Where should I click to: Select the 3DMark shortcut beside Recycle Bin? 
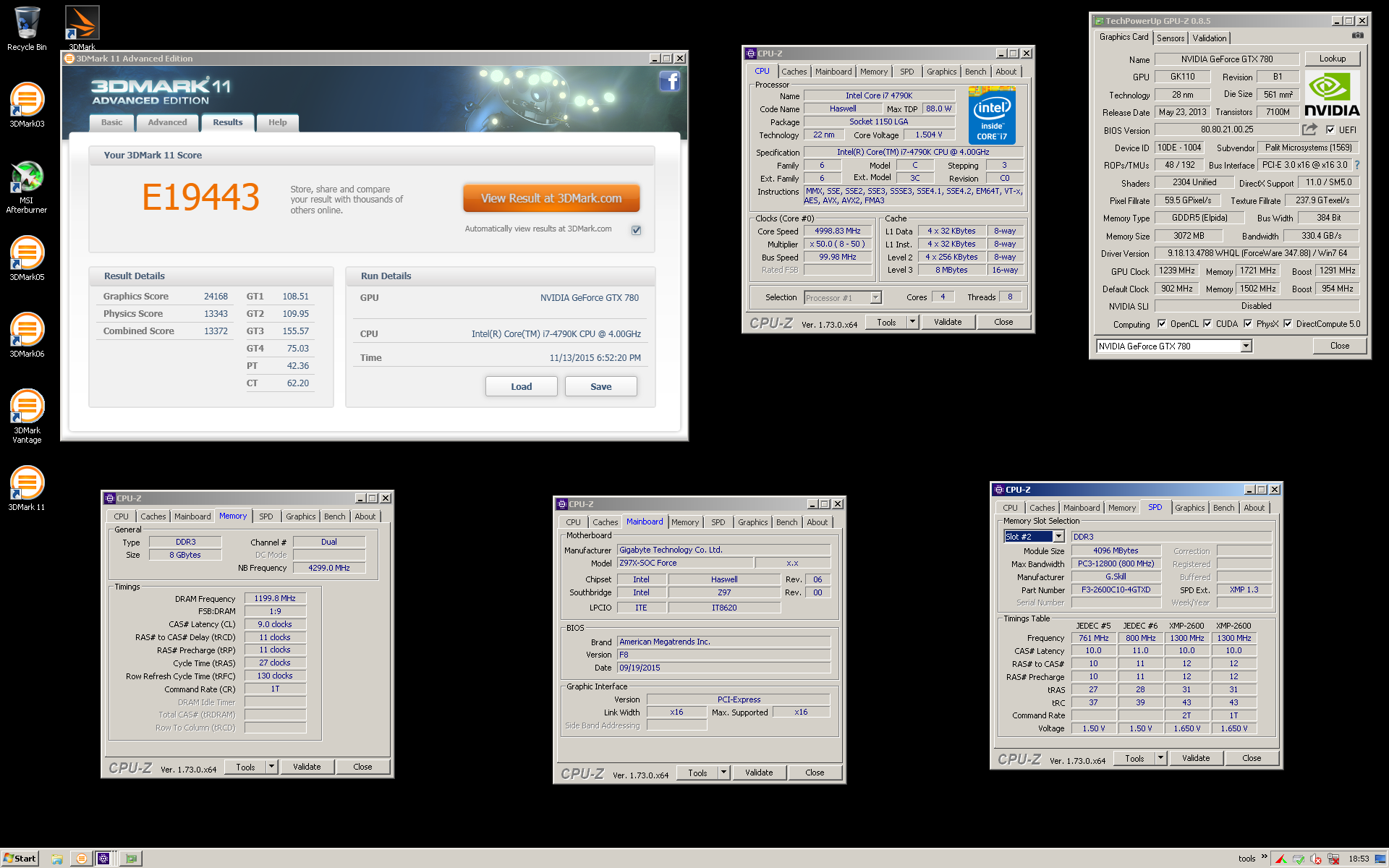(x=82, y=27)
